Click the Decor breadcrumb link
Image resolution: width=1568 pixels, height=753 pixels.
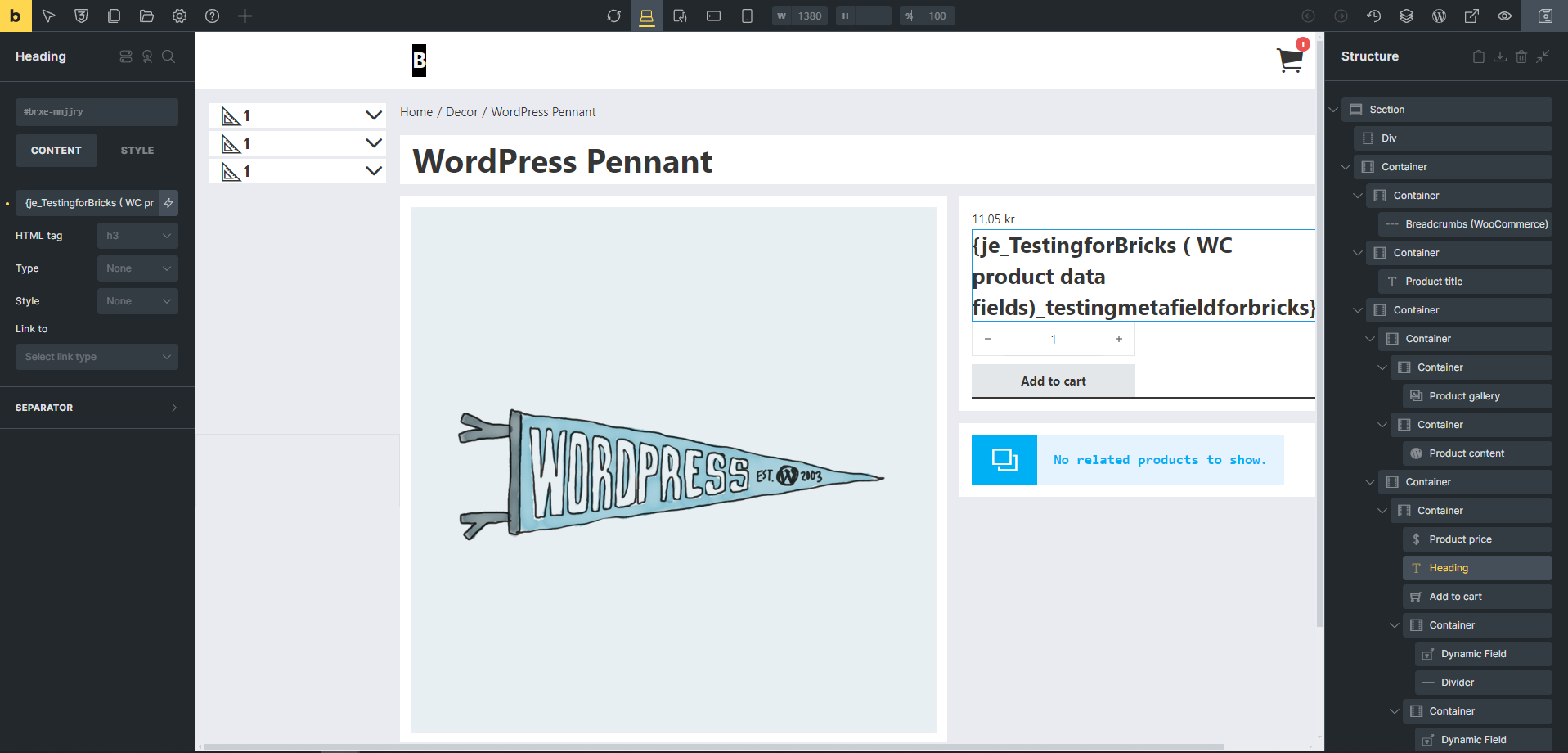pos(462,112)
